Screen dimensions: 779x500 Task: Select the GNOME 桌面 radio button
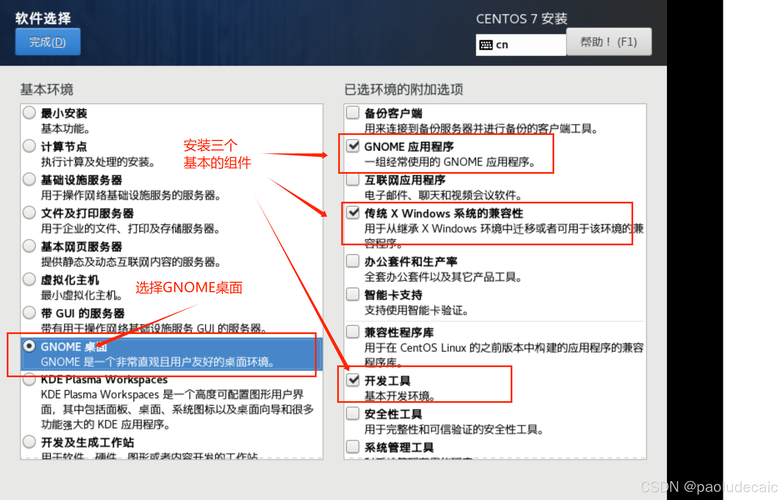tap(29, 346)
